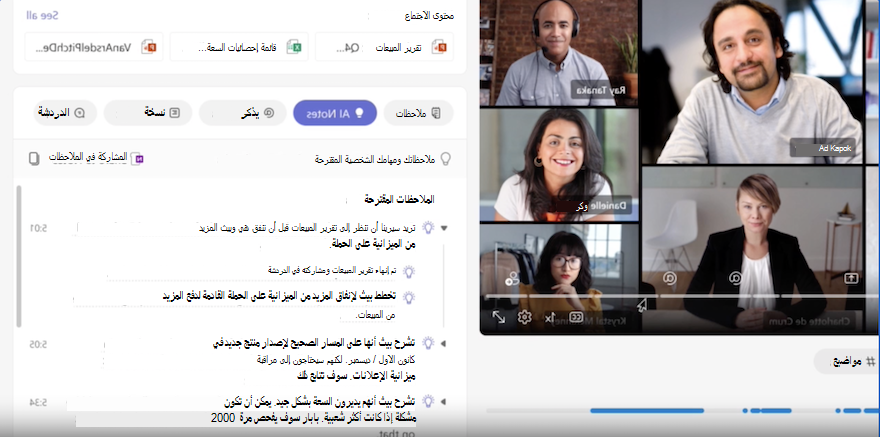Change the playback speed with the 1x control
The image size is (880, 437).
(550, 318)
